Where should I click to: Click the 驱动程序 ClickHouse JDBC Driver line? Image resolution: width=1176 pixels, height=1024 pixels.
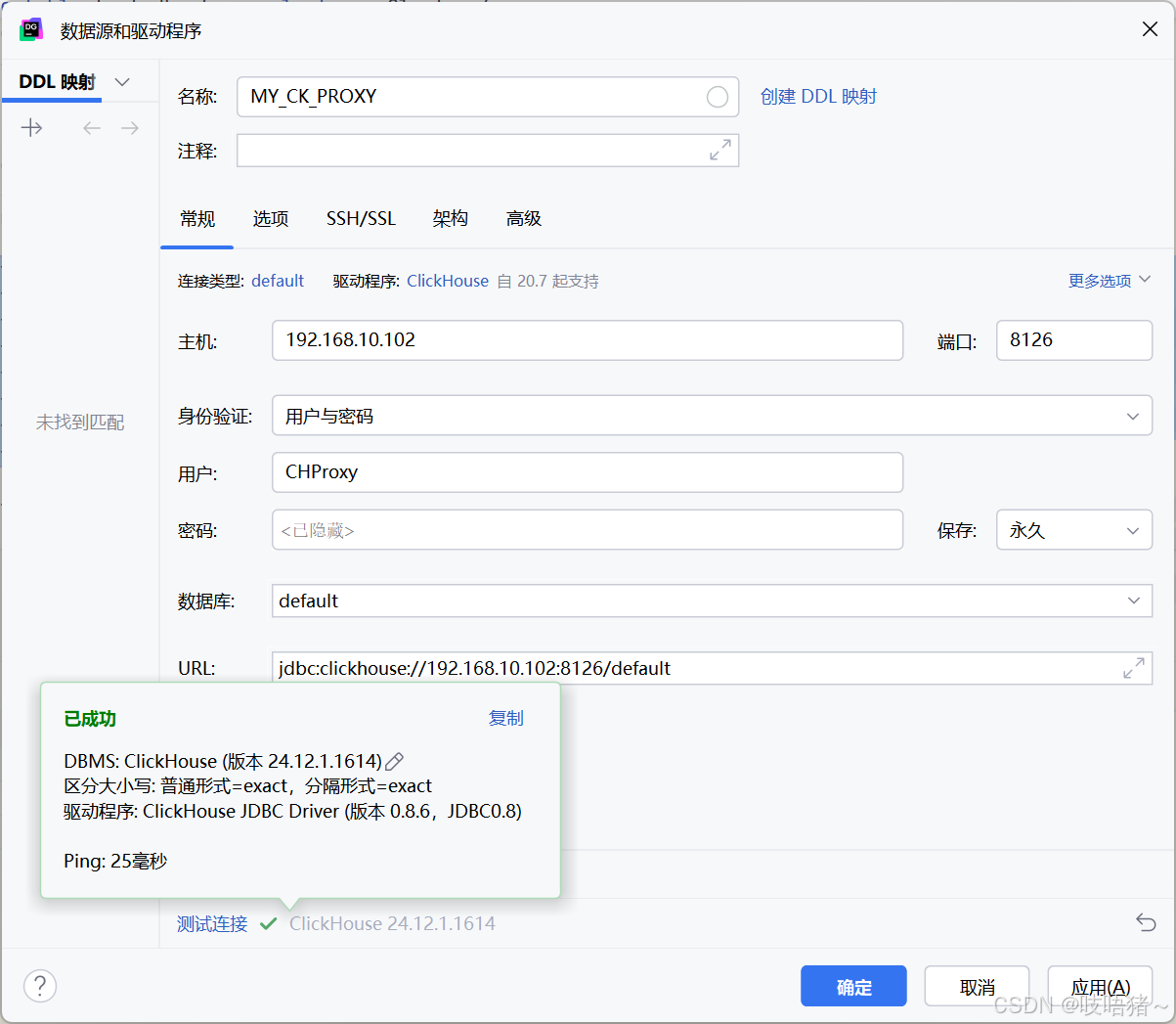pyautogui.click(x=293, y=811)
